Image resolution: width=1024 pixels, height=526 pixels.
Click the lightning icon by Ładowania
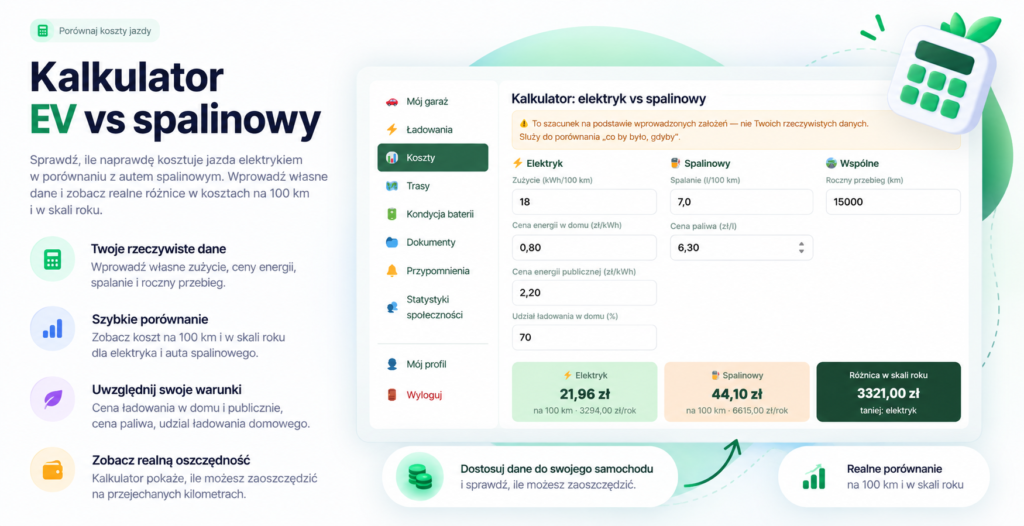(392, 129)
